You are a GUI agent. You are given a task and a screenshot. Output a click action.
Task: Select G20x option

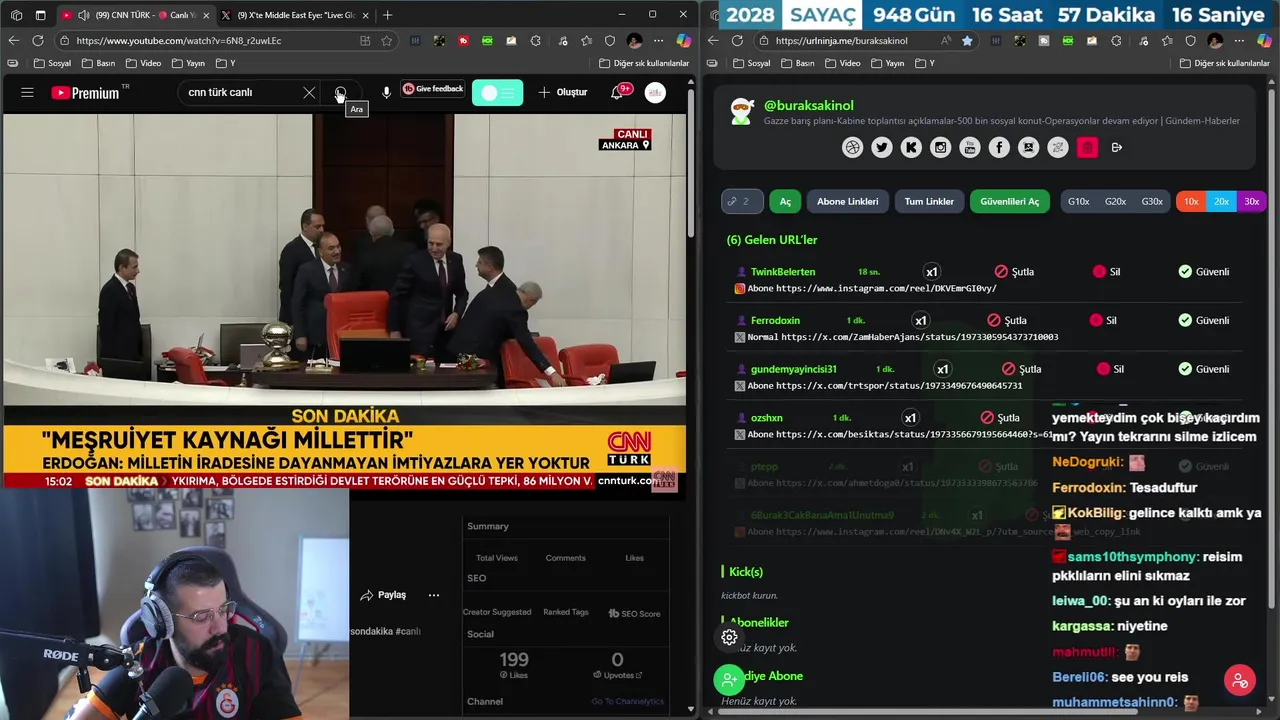tap(1115, 201)
